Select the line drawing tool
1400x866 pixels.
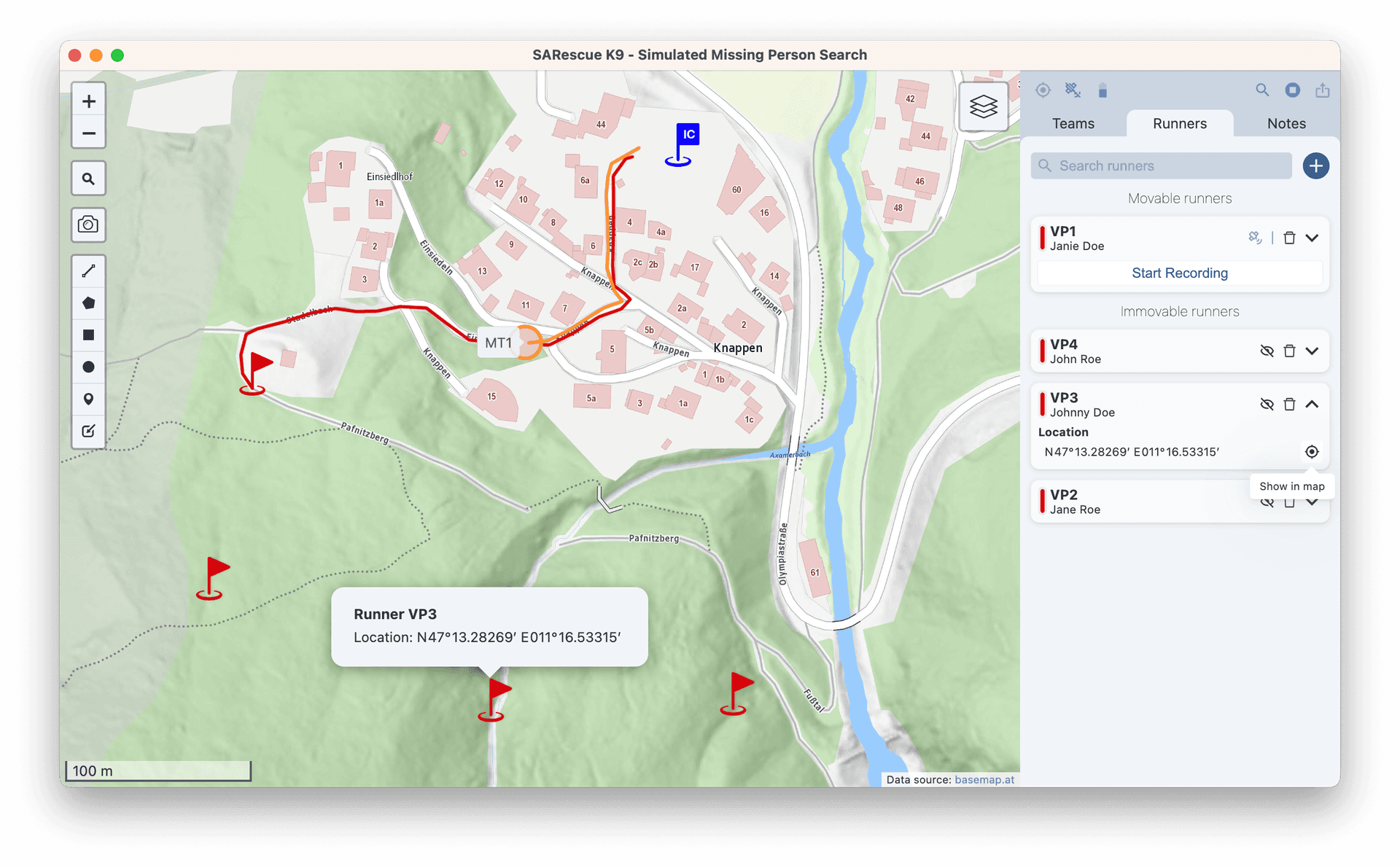(x=88, y=271)
